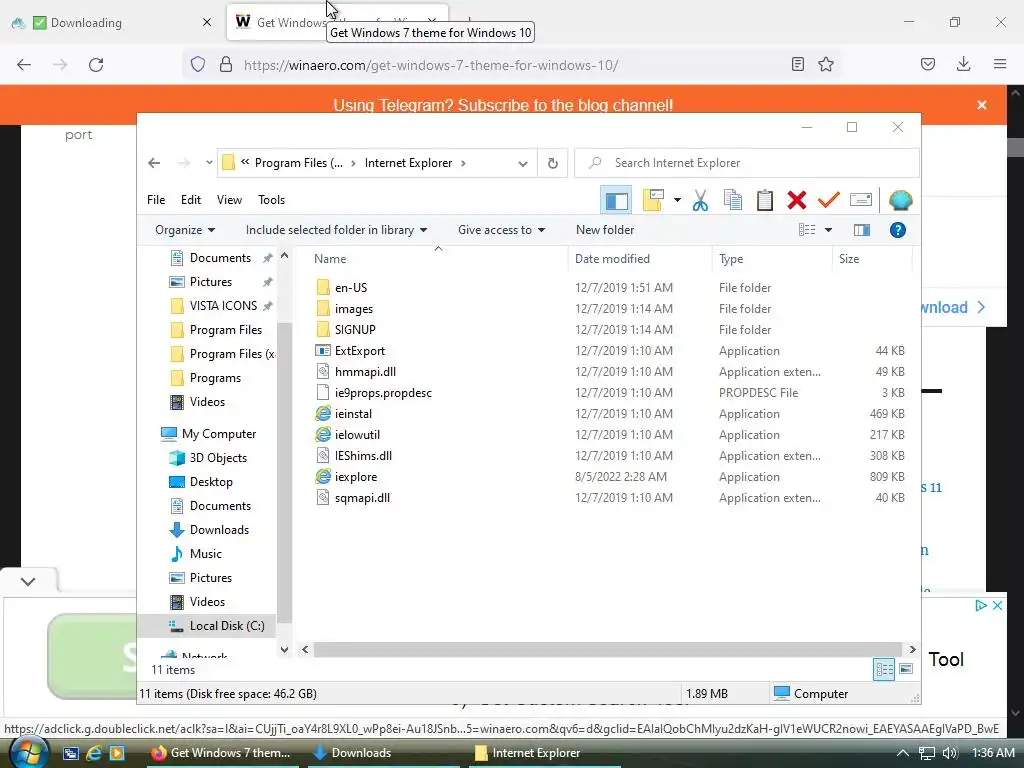The width and height of the screenshot is (1024, 768).
Task: Select the iexplore application file
Action: pos(356,477)
